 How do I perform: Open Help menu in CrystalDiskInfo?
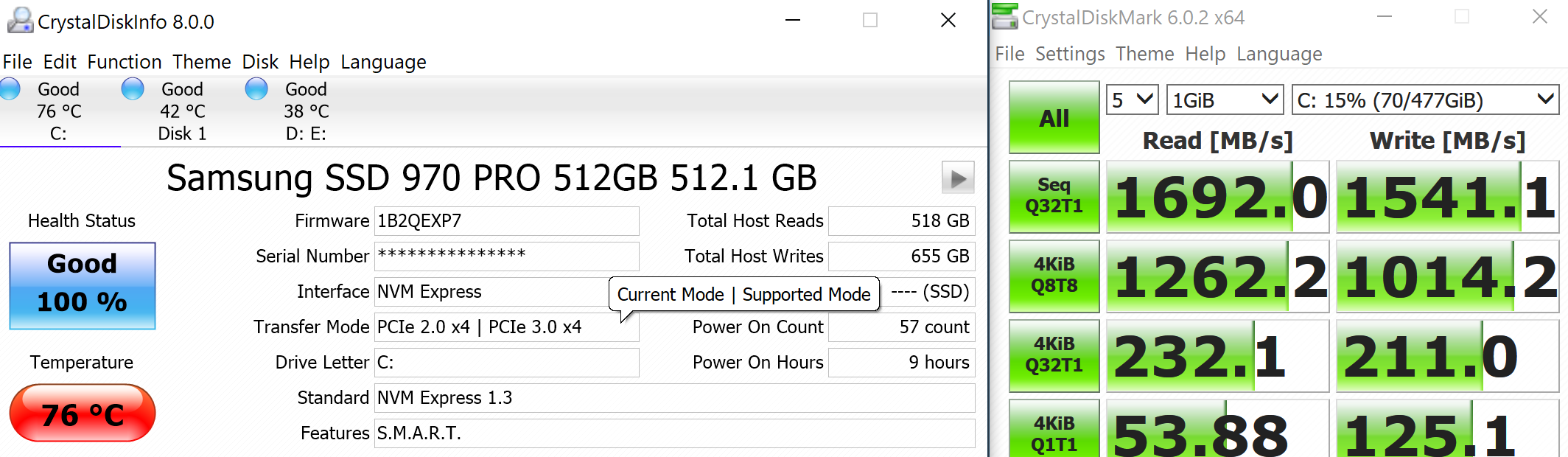click(309, 62)
